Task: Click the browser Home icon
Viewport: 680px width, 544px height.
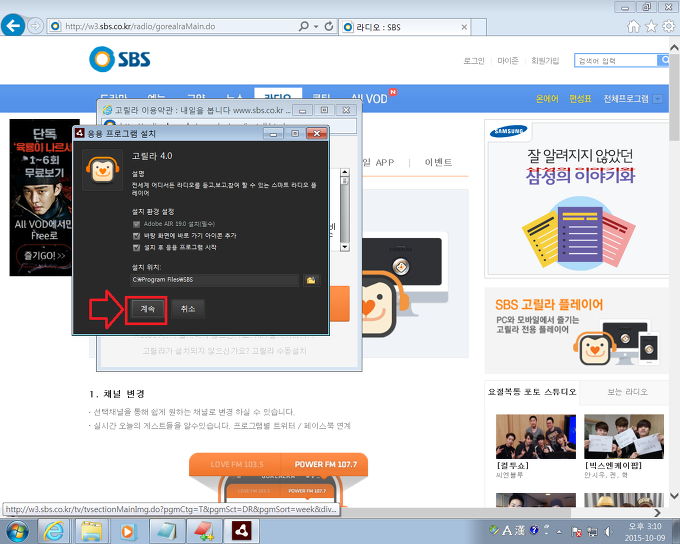Action: [633, 26]
